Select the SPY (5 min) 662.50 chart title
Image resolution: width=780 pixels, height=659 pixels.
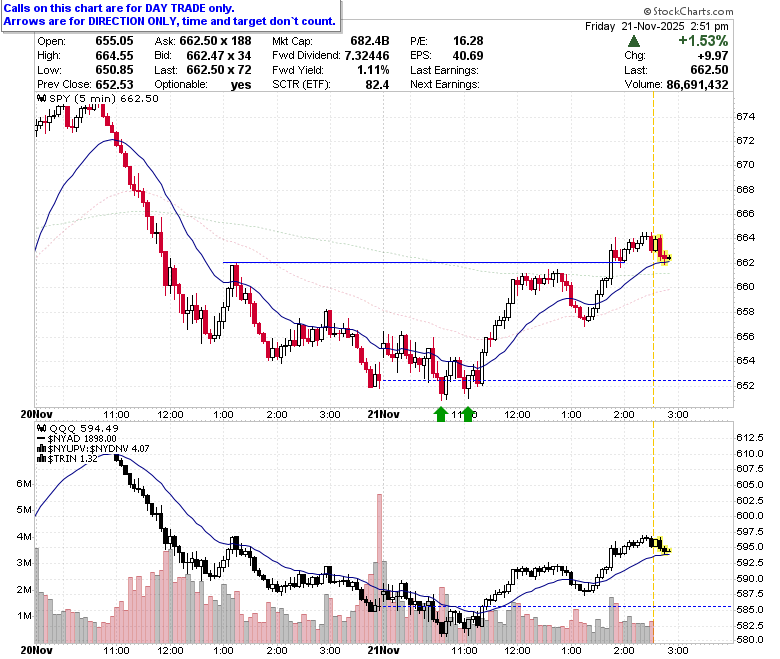pyautogui.click(x=103, y=98)
